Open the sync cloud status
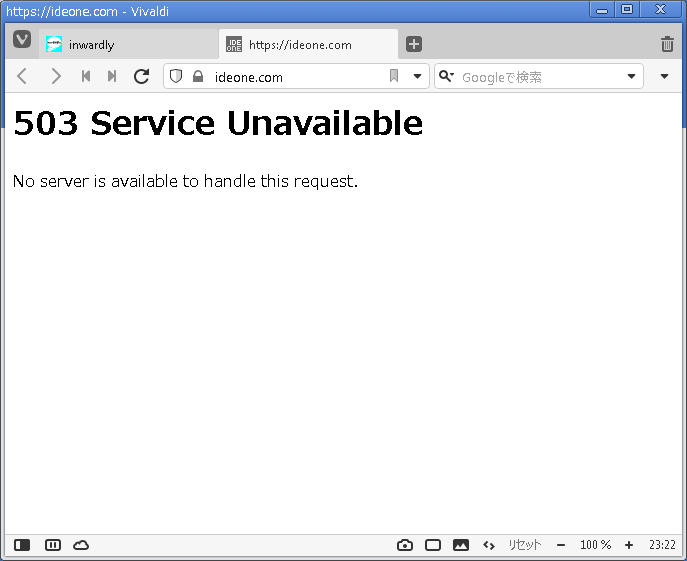Viewport: 687px width, 561px height. [x=81, y=545]
